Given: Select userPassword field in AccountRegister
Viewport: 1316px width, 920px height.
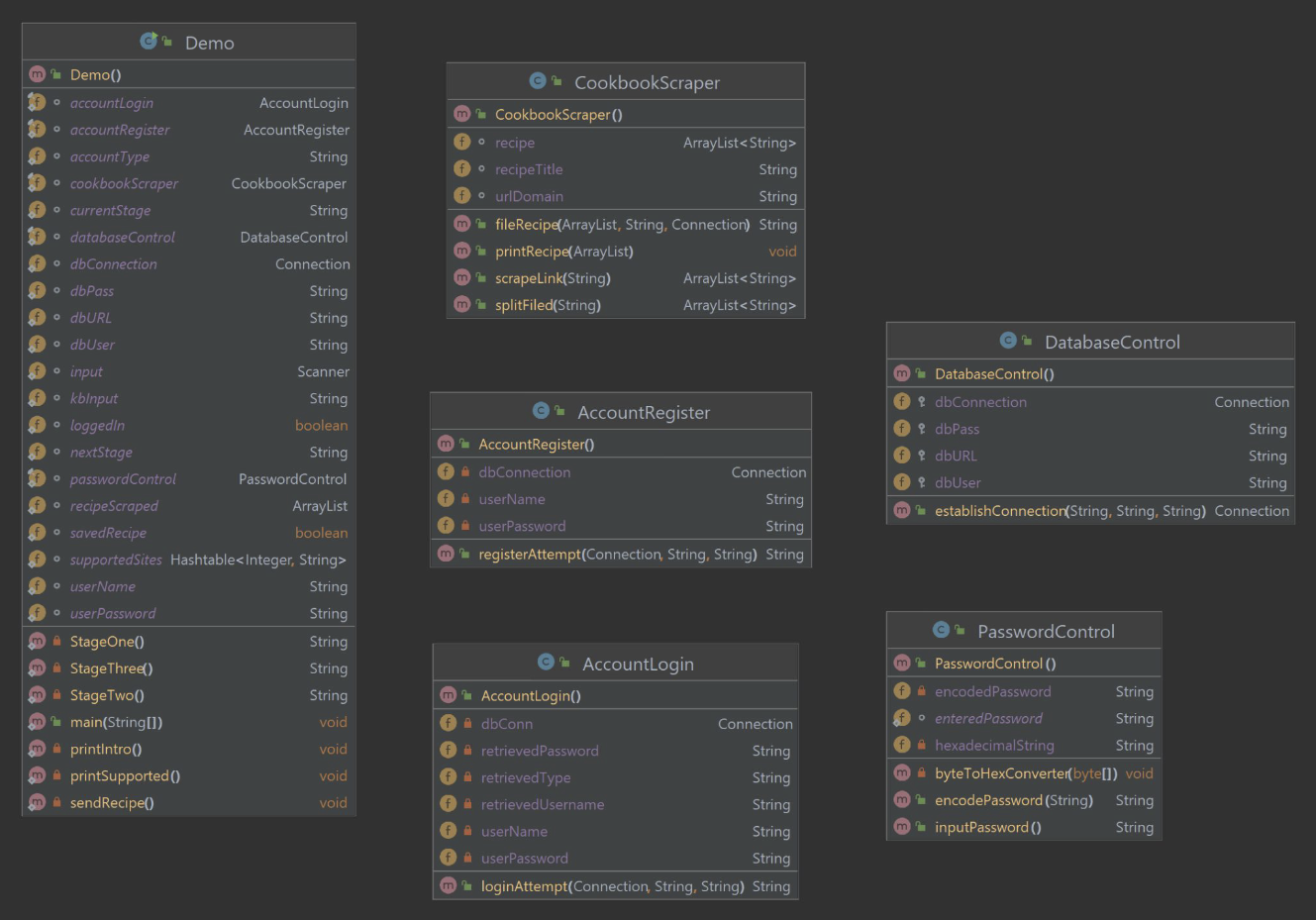Looking at the screenshot, I should (x=621, y=526).
